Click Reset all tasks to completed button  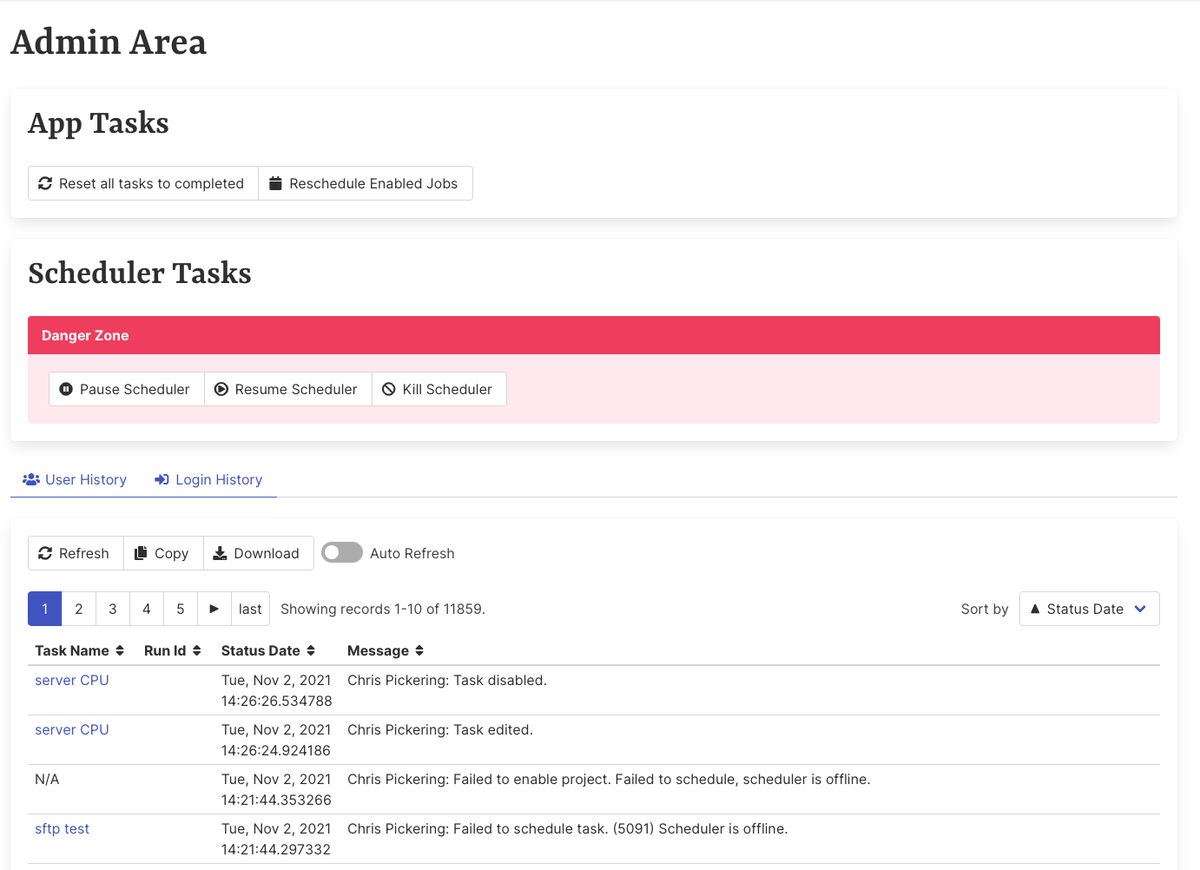coord(141,184)
